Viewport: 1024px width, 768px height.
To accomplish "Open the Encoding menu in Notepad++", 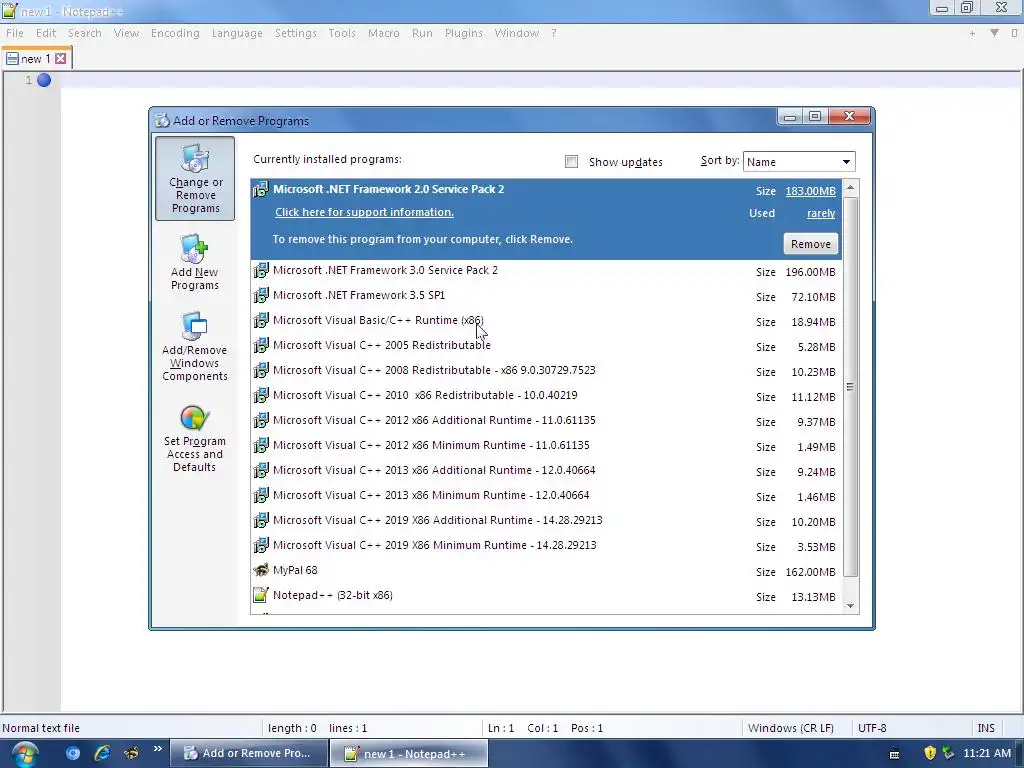I will pyautogui.click(x=175, y=33).
